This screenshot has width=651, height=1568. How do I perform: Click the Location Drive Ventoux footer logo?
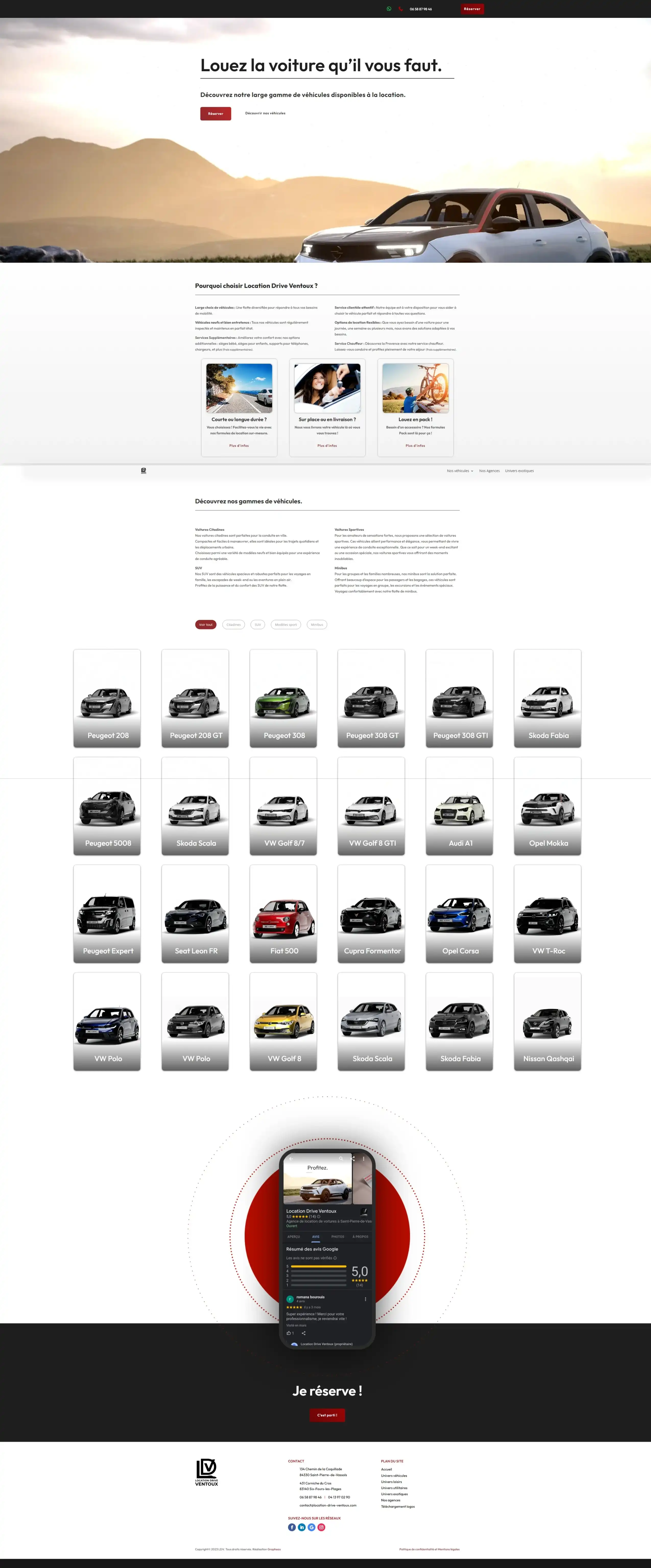point(206,1473)
